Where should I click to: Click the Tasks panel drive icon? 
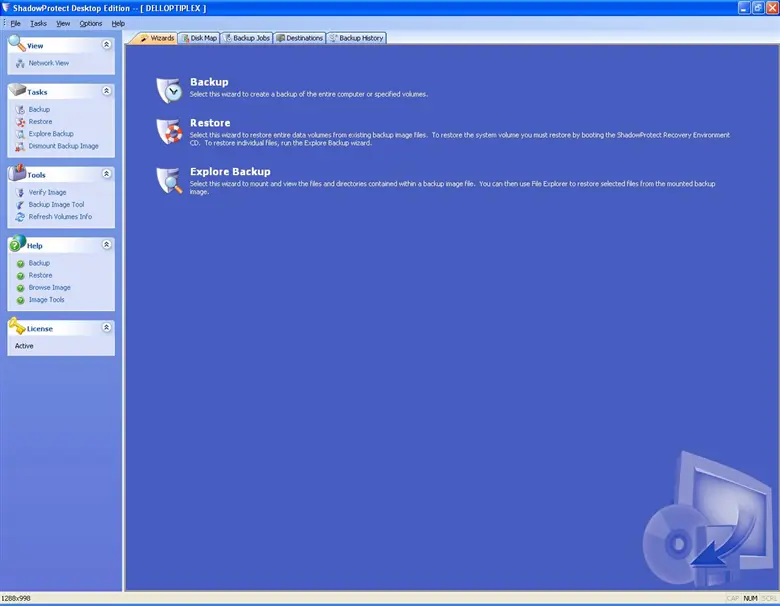(17, 89)
